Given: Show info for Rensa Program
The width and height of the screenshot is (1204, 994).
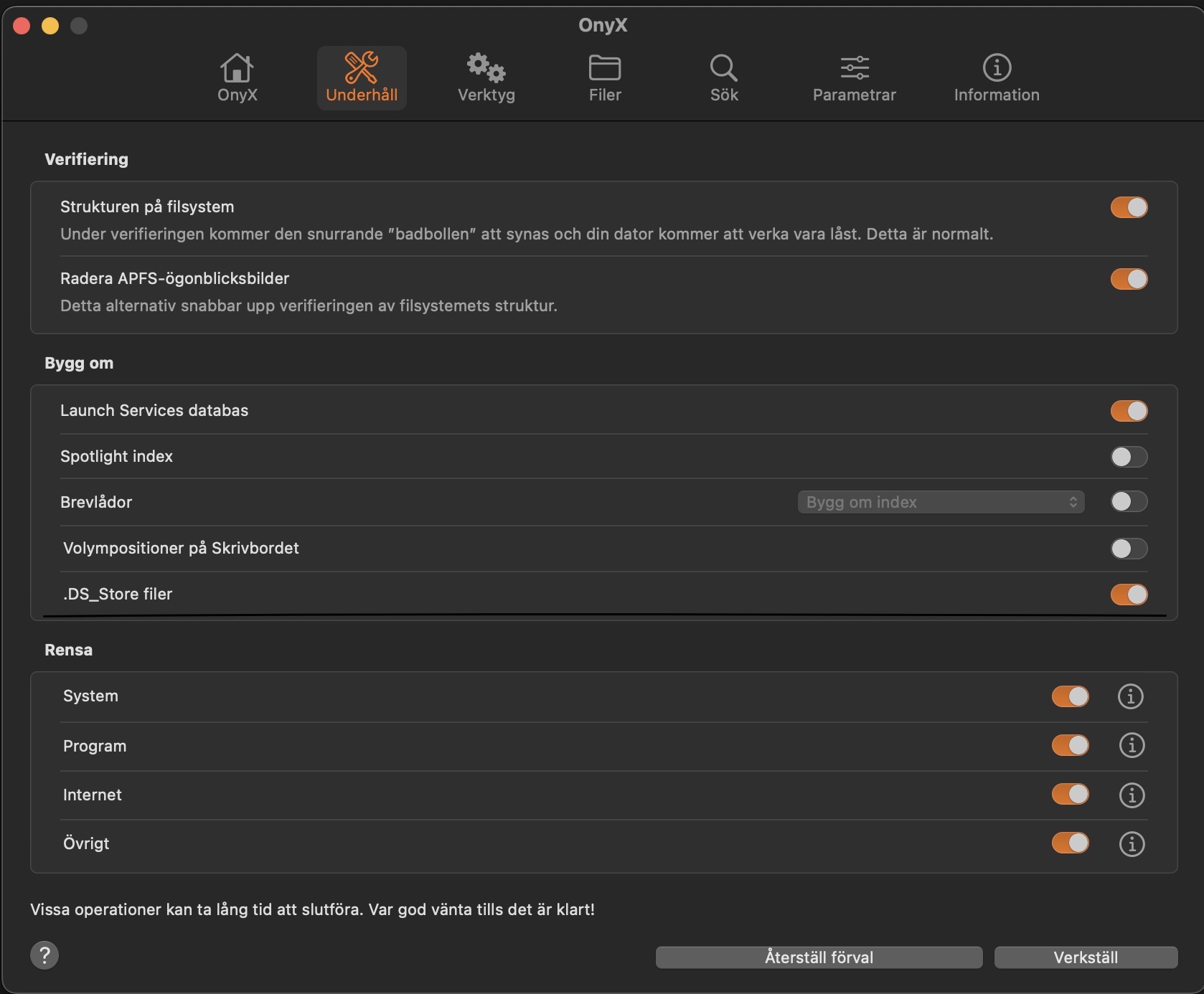Looking at the screenshot, I should point(1132,745).
